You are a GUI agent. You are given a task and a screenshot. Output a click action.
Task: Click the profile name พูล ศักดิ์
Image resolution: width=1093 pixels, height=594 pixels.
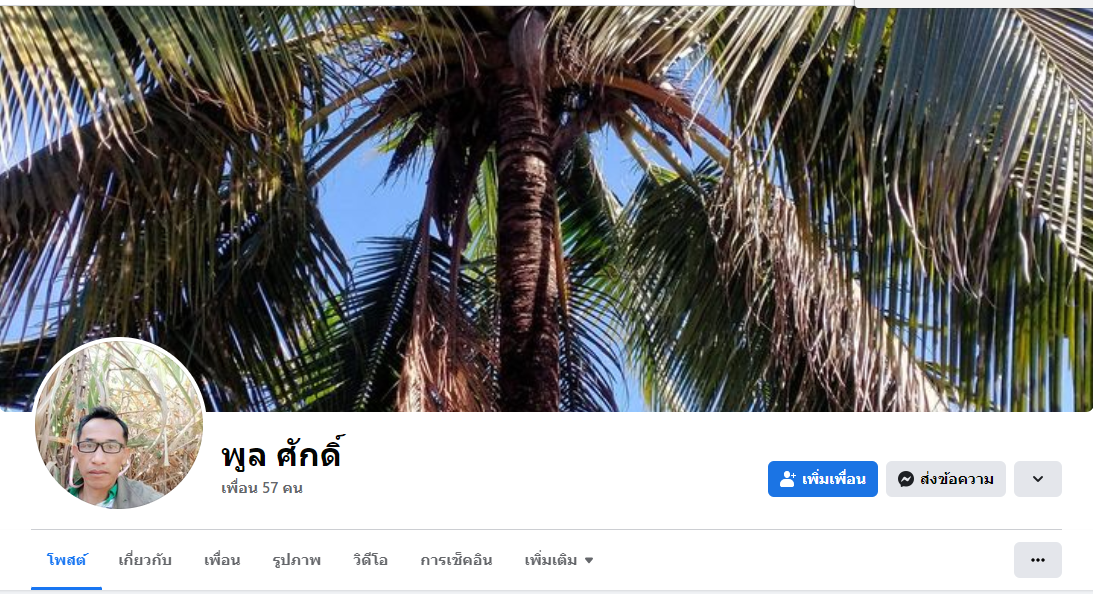(282, 453)
